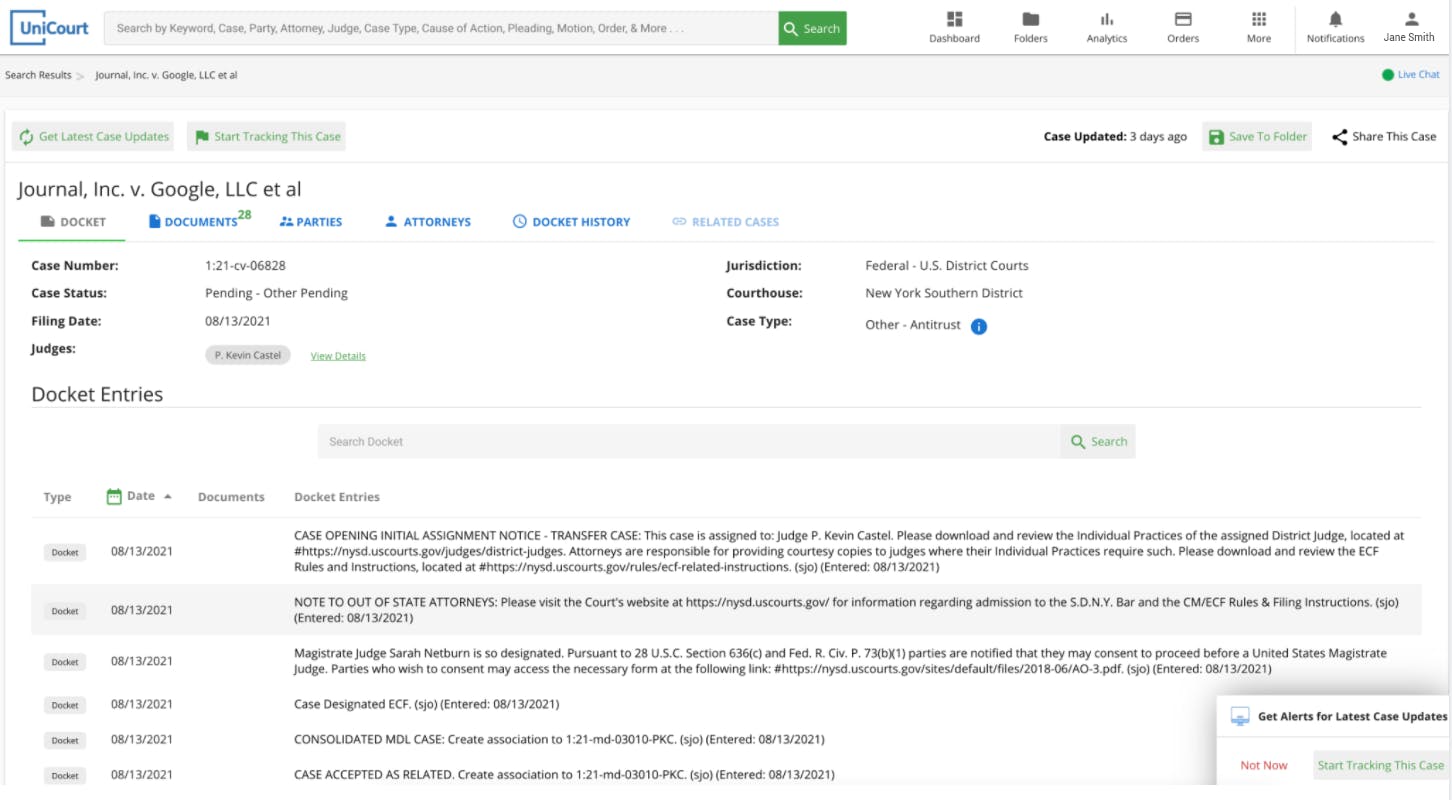Click the Jane Smith account icon

[x=1411, y=19]
